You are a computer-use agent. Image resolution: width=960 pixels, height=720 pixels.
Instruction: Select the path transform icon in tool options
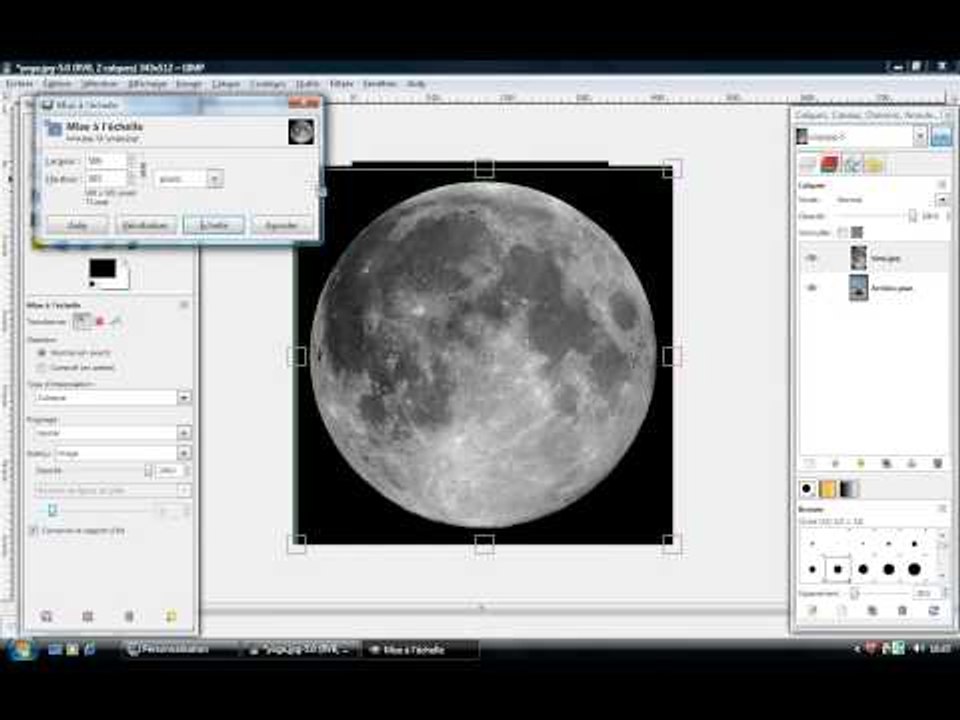[x=116, y=321]
